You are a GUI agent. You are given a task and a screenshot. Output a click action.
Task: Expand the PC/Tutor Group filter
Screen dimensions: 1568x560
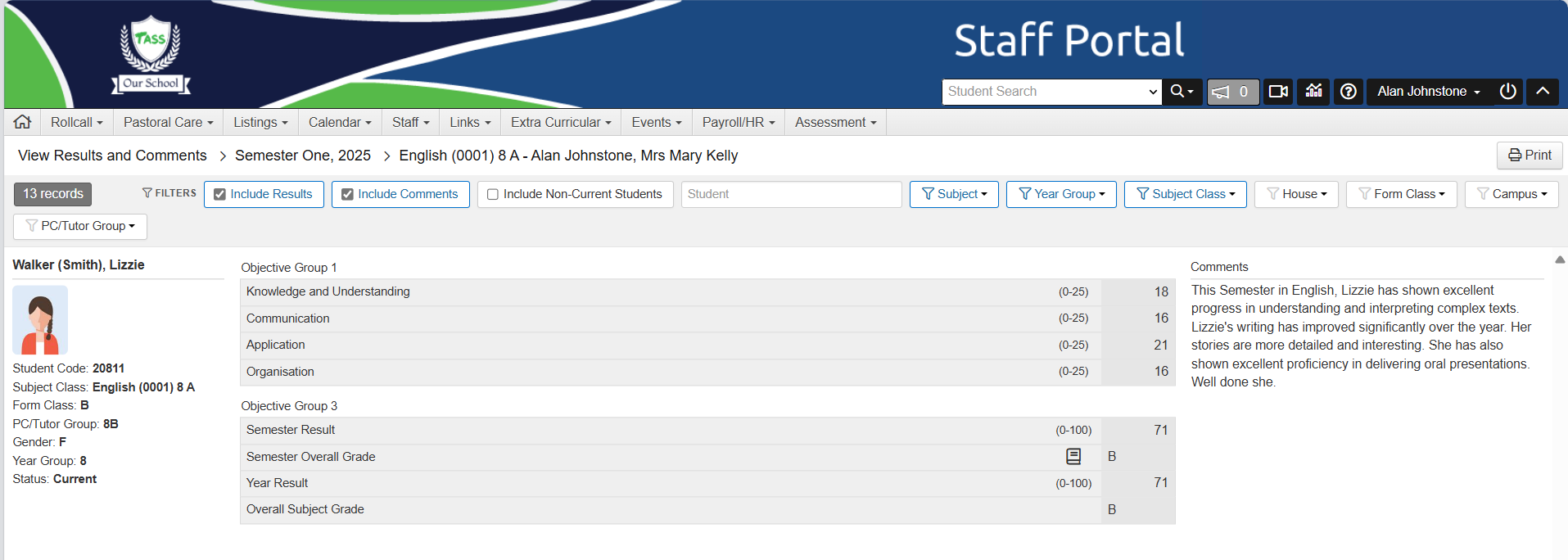point(80,227)
